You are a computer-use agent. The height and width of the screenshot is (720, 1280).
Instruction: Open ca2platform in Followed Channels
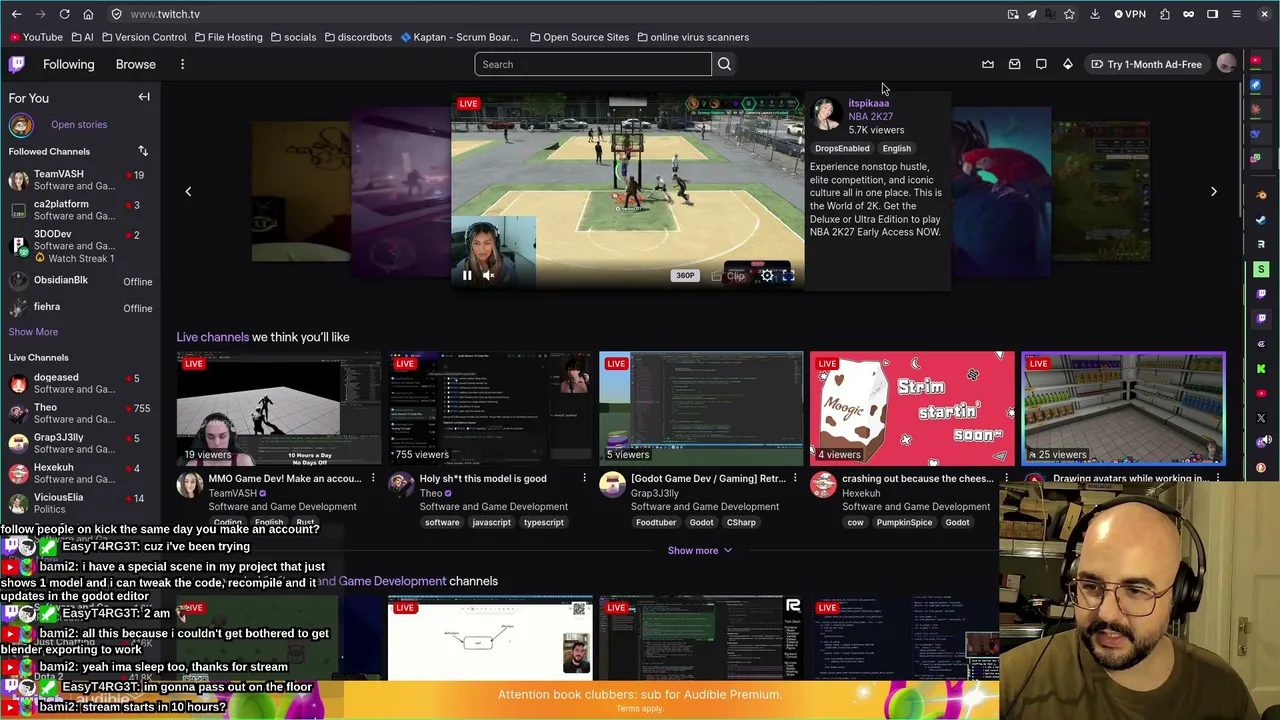pyautogui.click(x=80, y=210)
